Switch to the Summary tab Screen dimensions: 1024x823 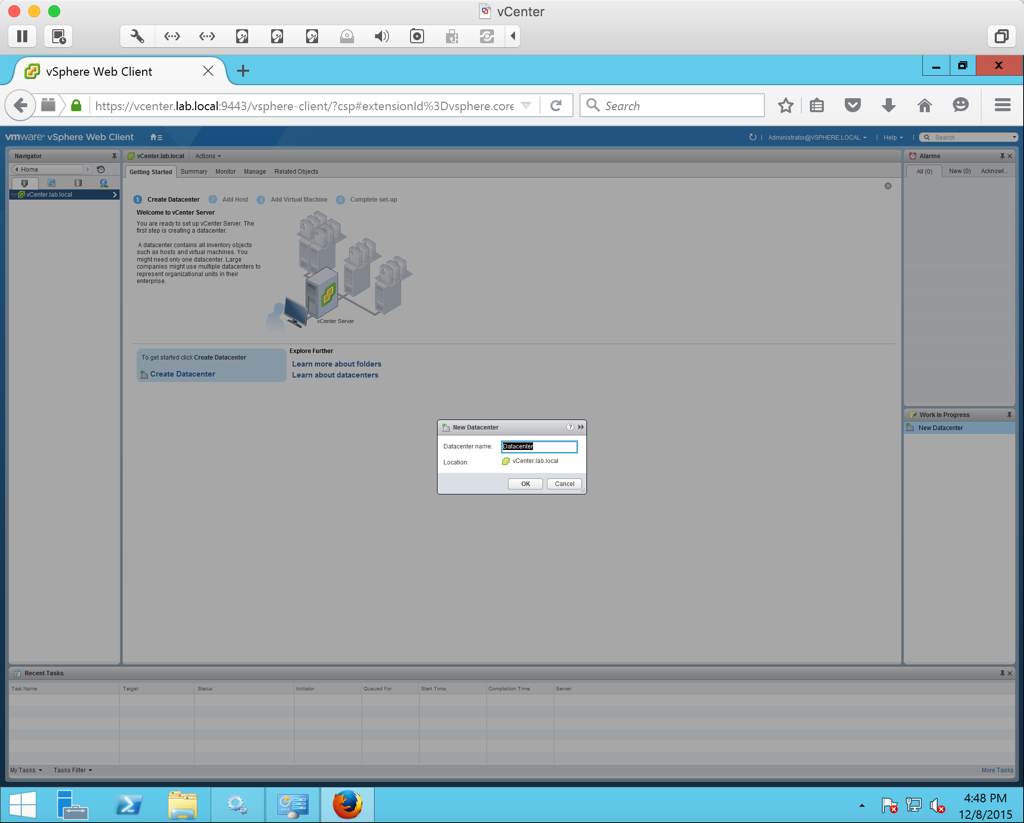(x=194, y=172)
